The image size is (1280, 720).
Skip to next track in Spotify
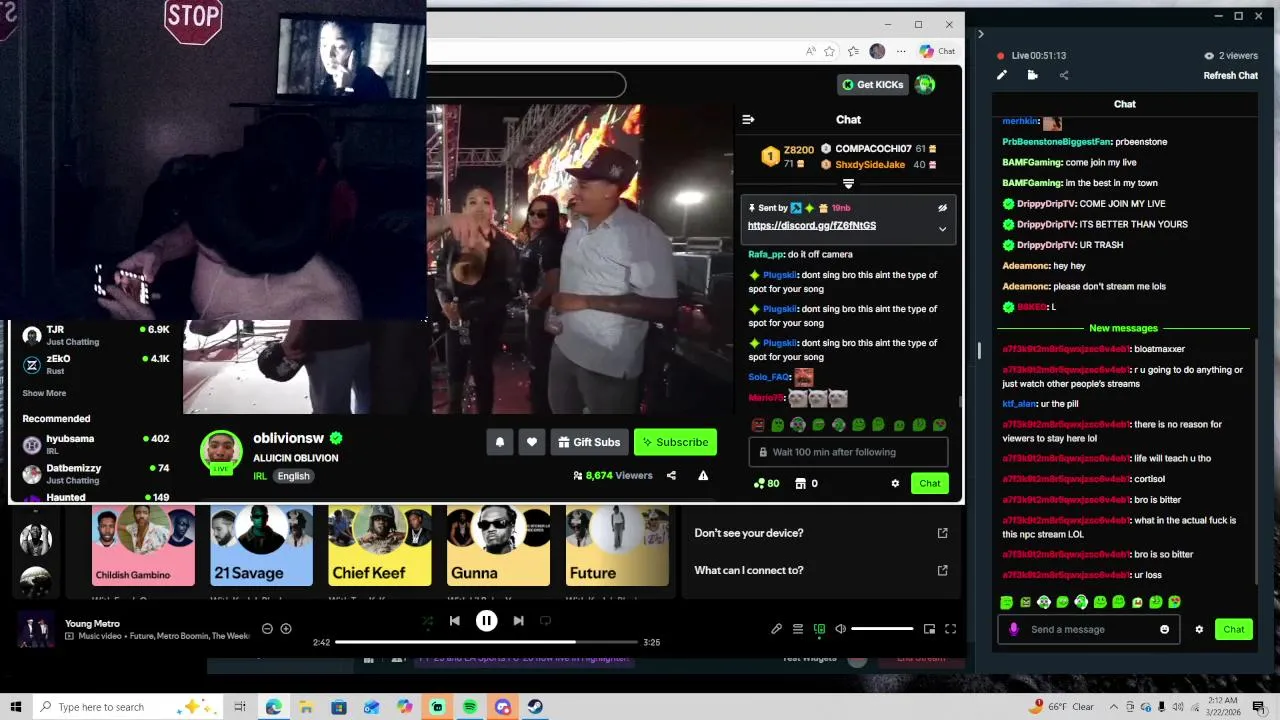point(518,621)
